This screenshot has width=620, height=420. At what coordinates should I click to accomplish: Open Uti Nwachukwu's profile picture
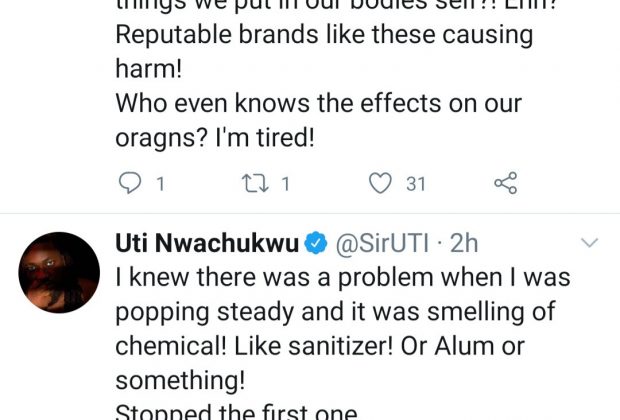[x=60, y=273]
